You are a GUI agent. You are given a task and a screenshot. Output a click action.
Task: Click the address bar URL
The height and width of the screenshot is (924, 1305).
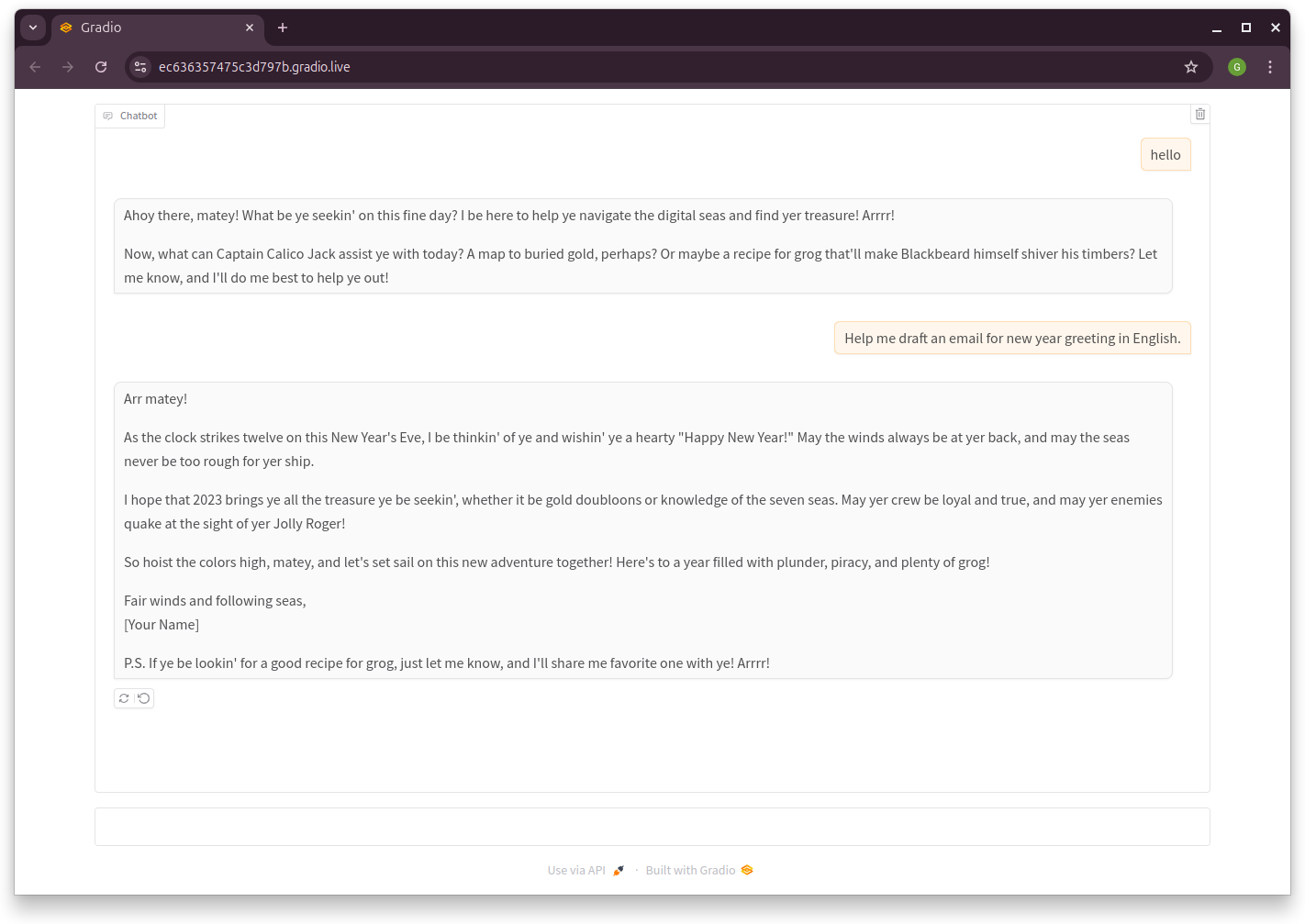pos(254,67)
